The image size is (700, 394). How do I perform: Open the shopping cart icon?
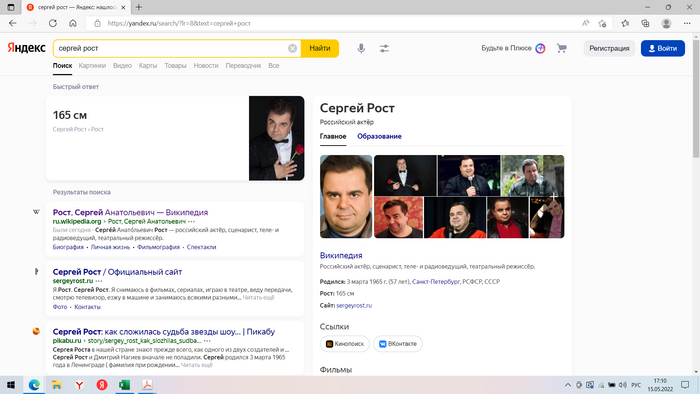click(x=562, y=48)
